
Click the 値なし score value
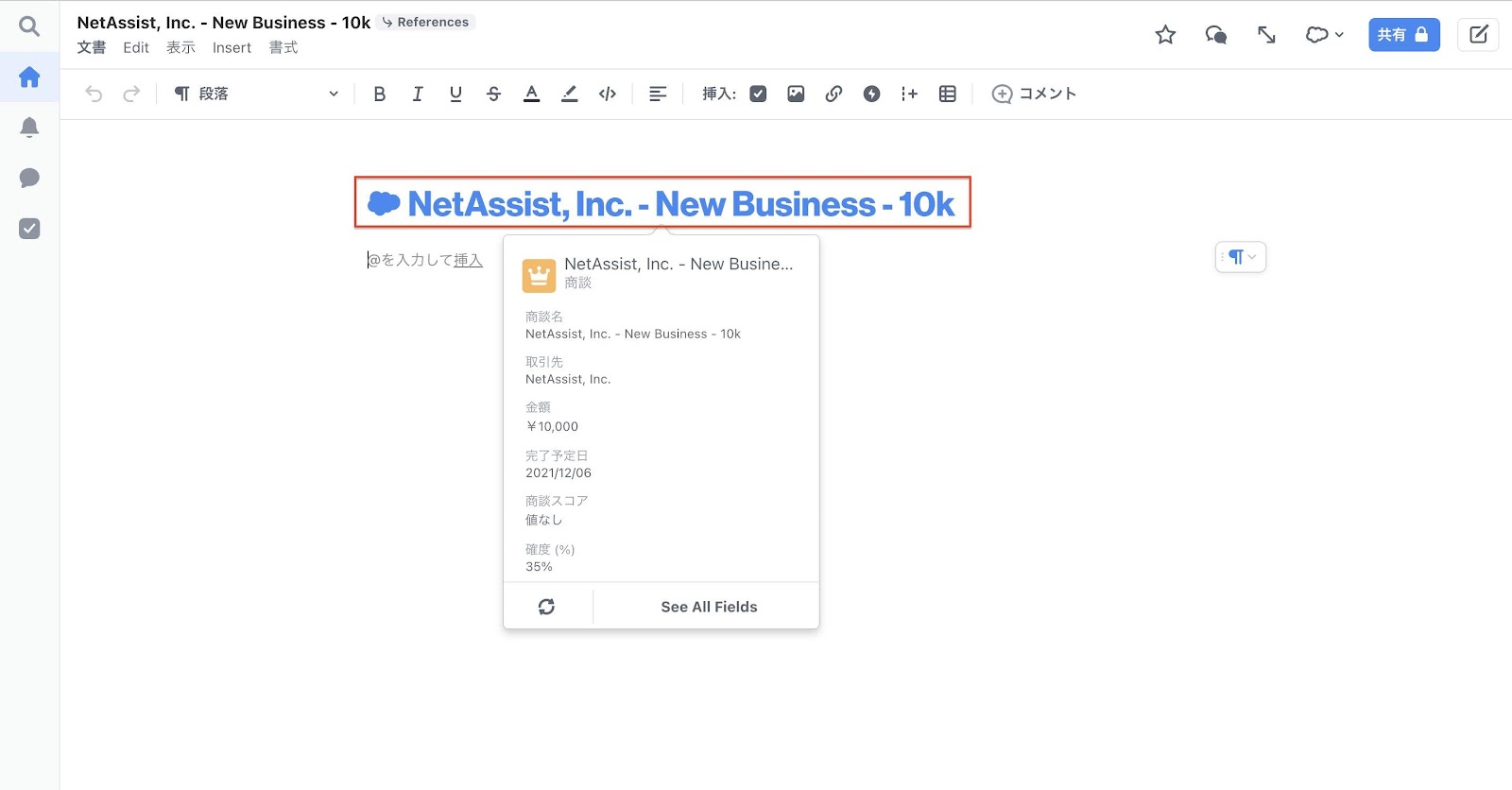(x=543, y=520)
